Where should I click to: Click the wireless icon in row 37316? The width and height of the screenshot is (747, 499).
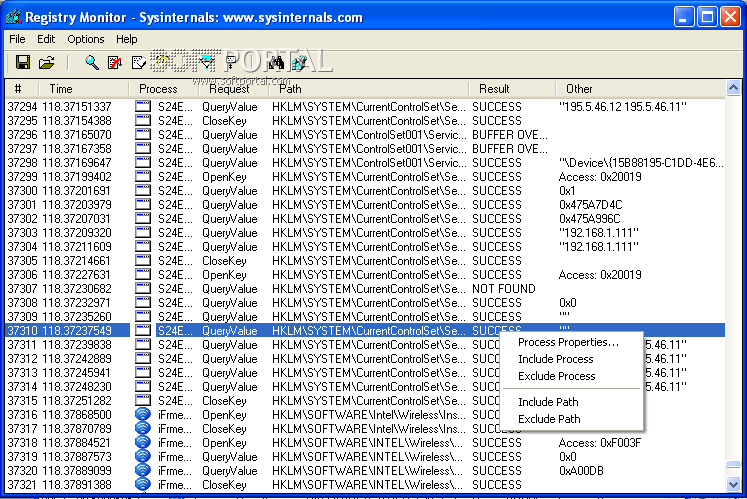[143, 414]
